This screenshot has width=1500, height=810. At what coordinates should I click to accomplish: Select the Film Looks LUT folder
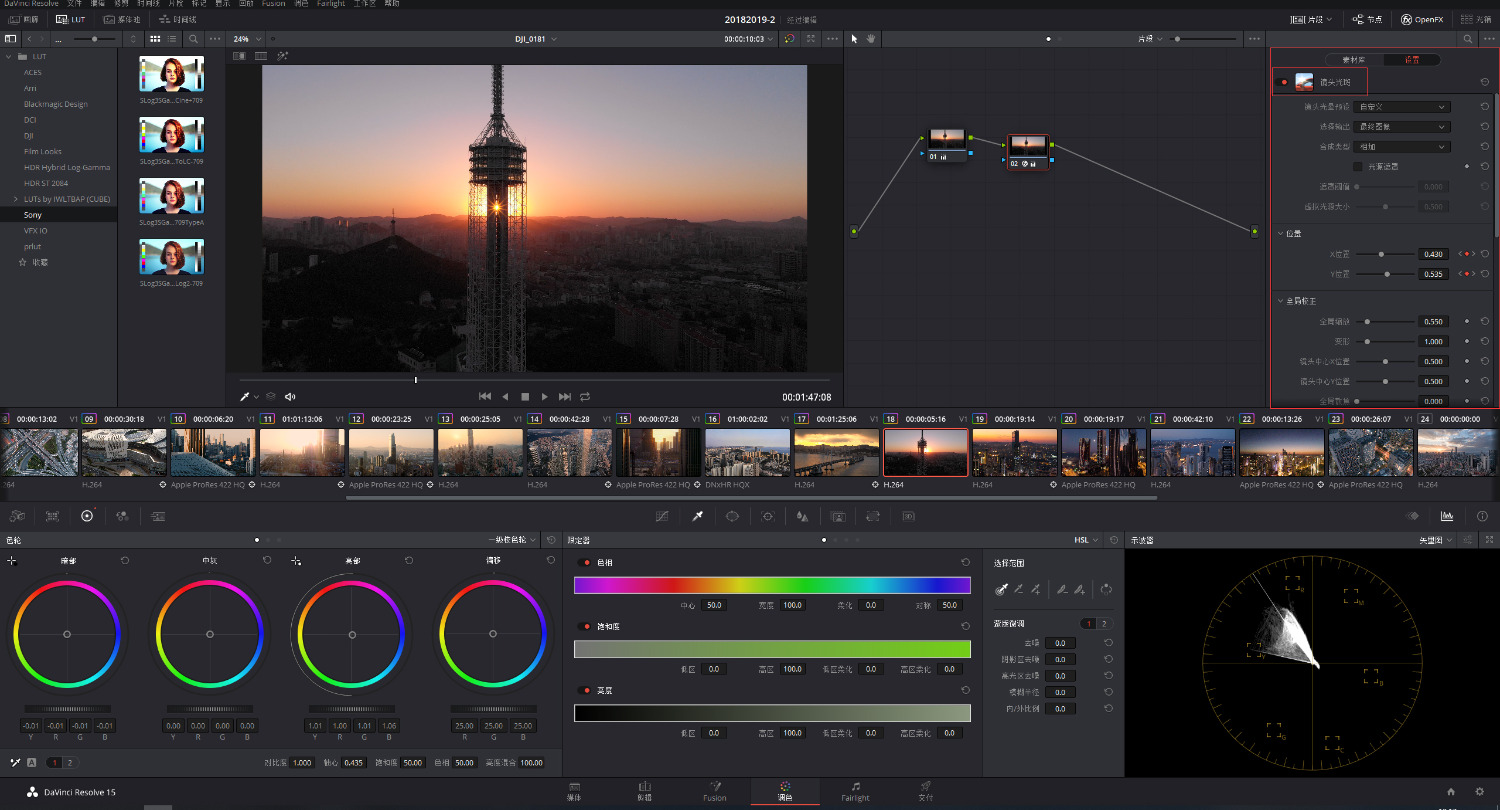[x=43, y=151]
